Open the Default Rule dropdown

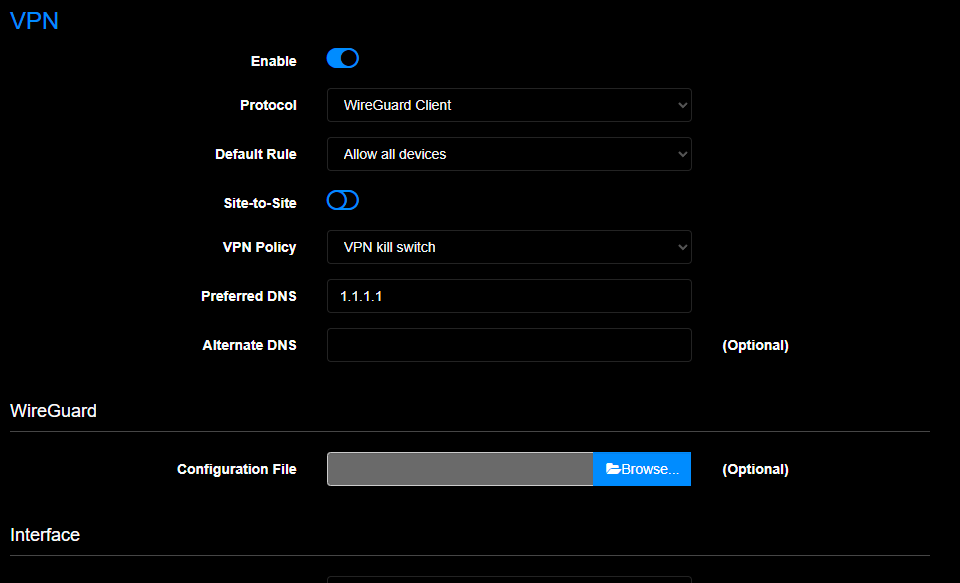pos(509,154)
